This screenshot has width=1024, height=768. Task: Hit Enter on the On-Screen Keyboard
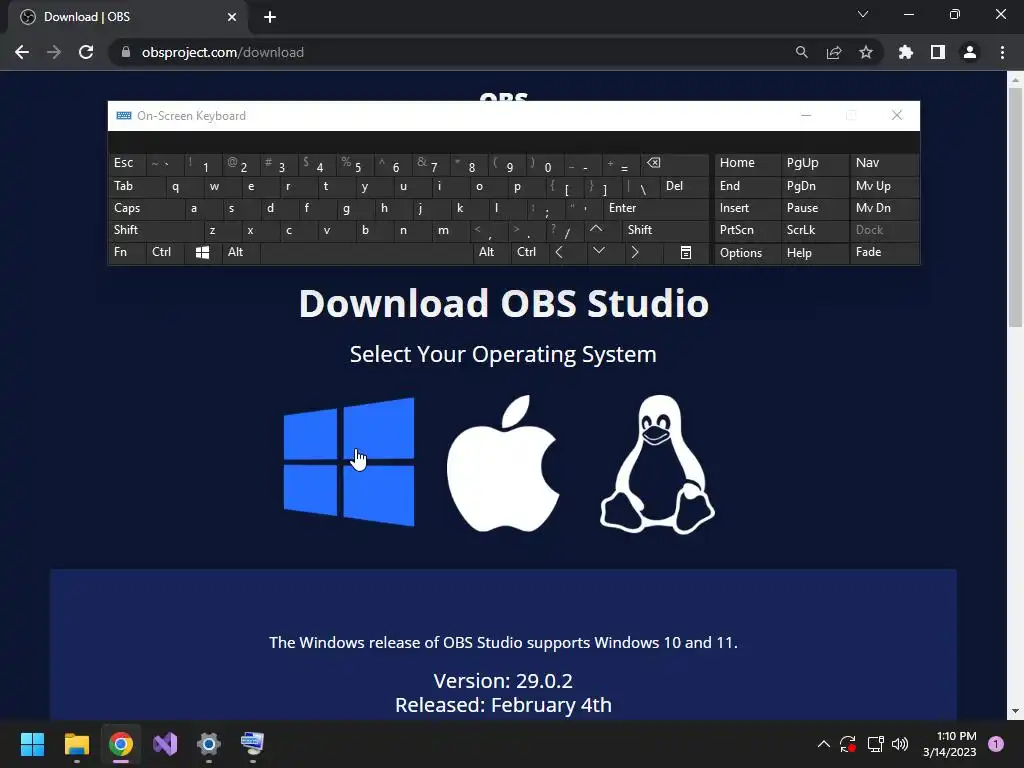(x=656, y=208)
